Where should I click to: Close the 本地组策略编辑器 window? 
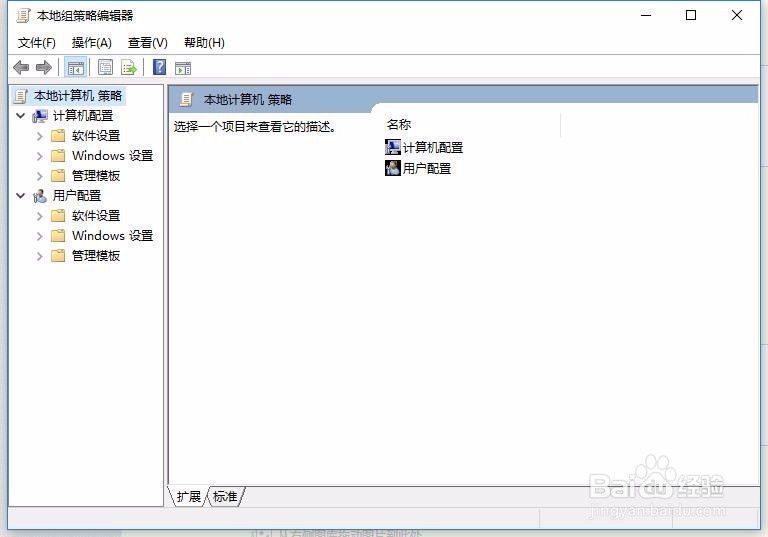click(x=737, y=15)
